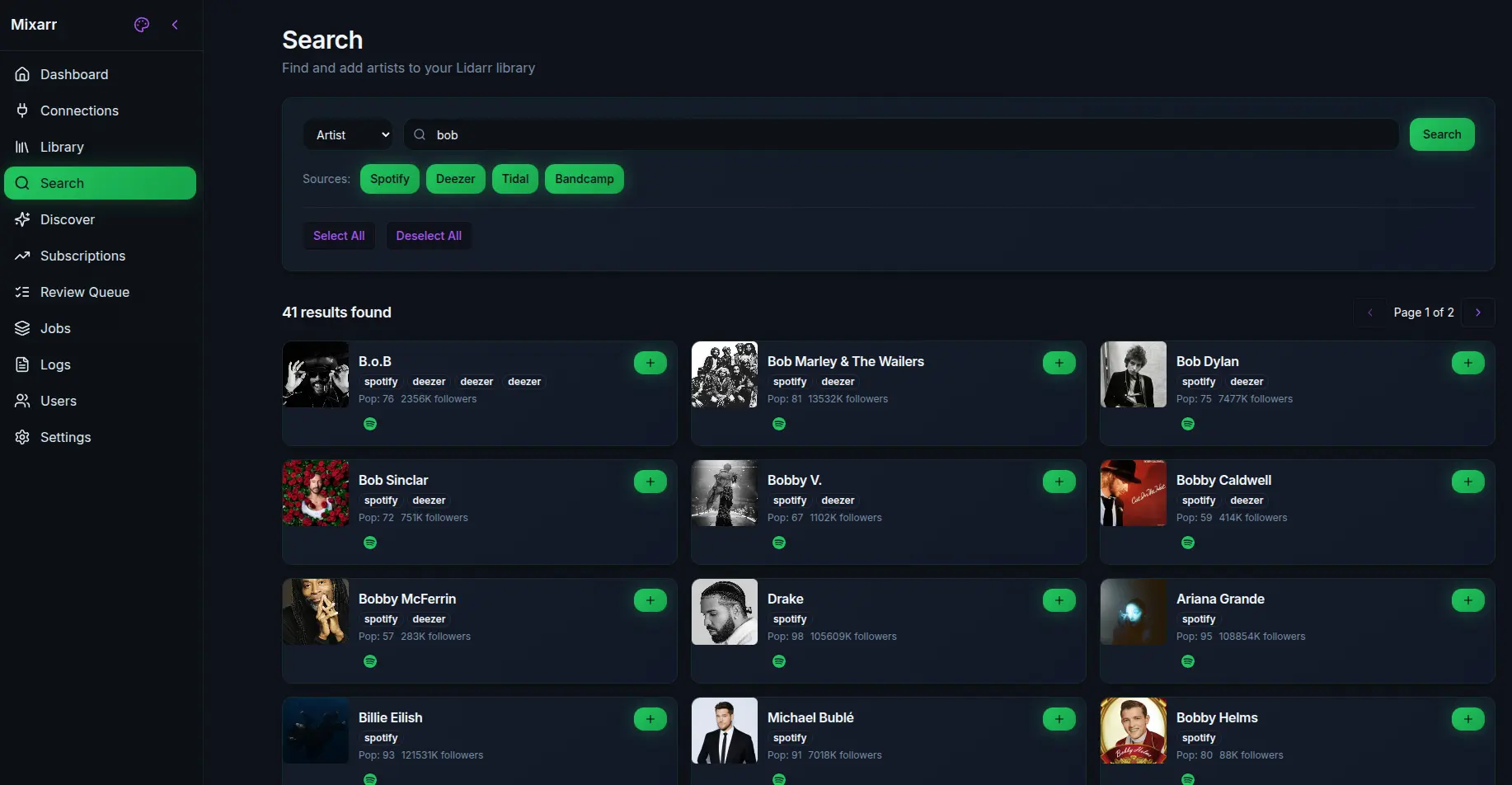Click the search query input field
Screen dimensions: 1512x785
click(907, 135)
